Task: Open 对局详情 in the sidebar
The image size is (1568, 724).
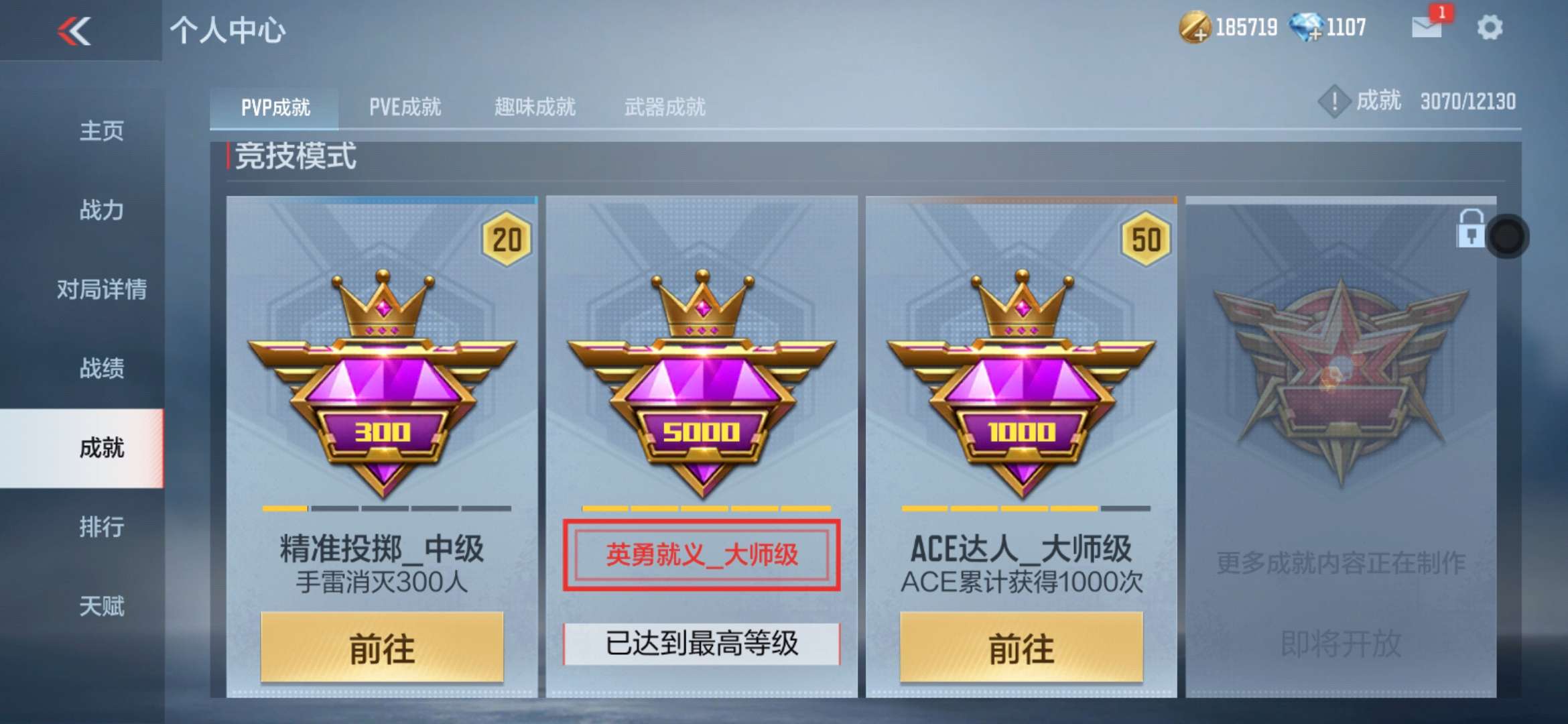Action: click(101, 289)
